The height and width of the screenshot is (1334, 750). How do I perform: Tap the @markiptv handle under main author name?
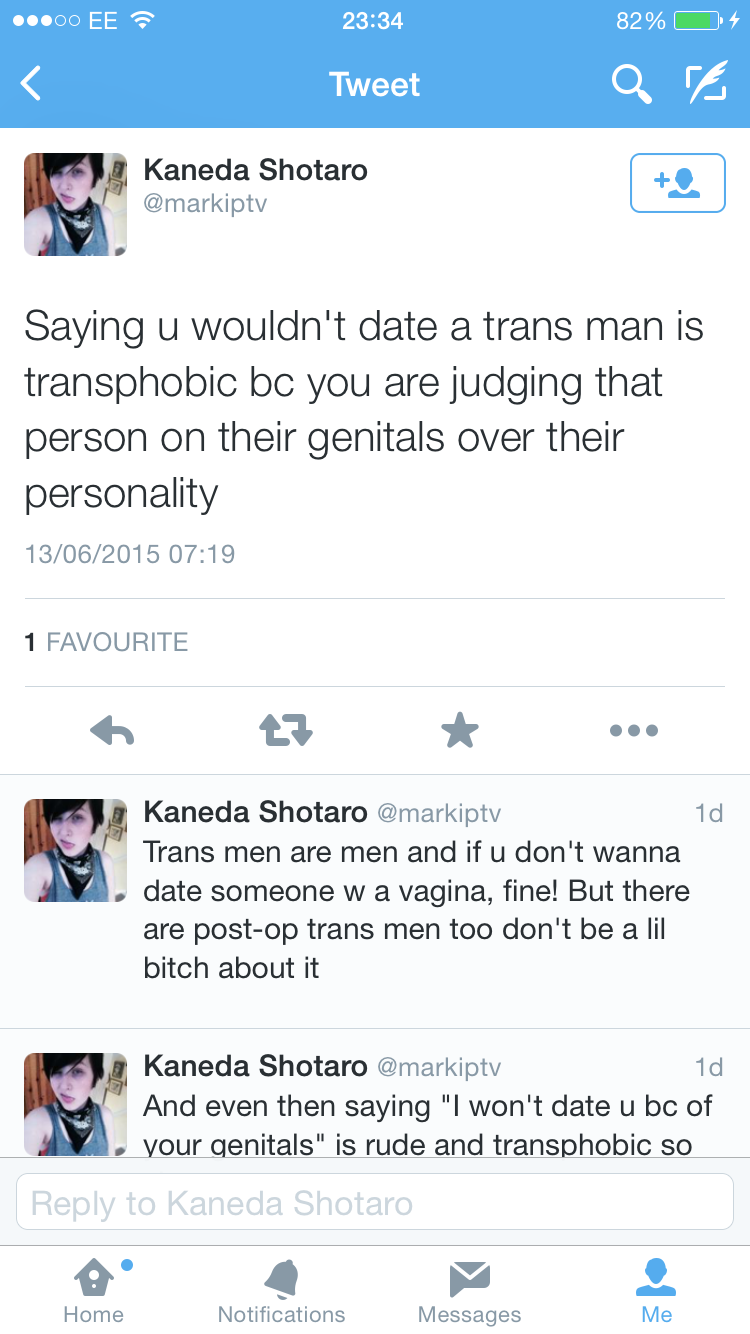click(x=206, y=204)
